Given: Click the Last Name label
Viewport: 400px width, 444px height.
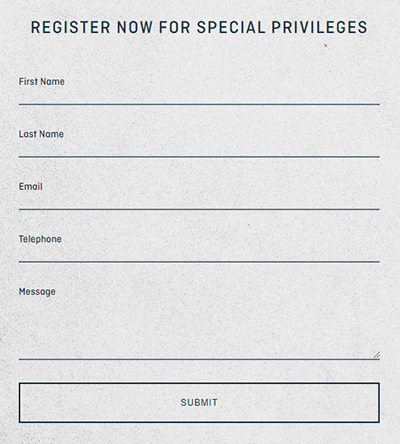Looking at the screenshot, I should pos(41,134).
